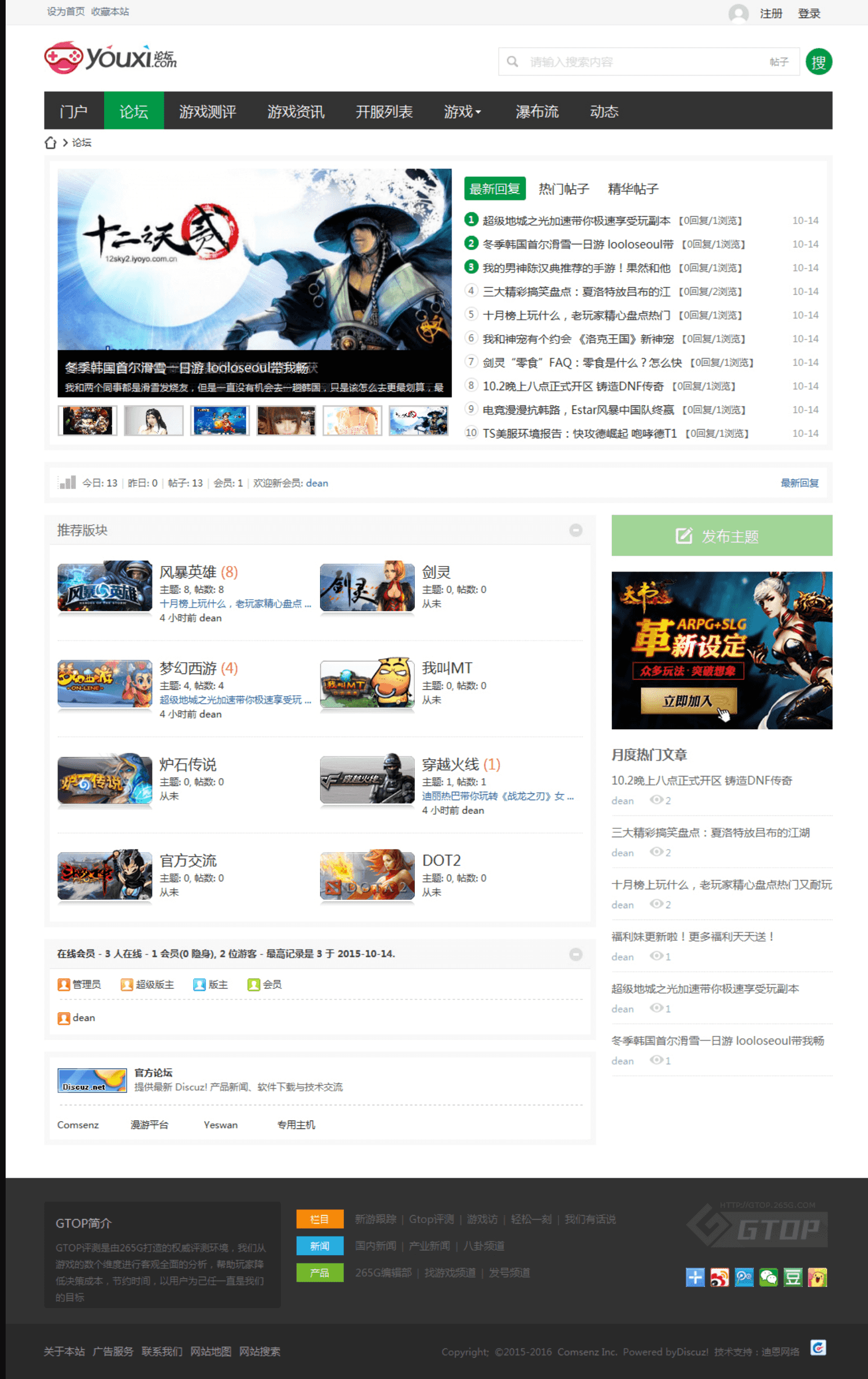Click the 国内新闻 footer link
This screenshot has height=1379, width=868.
pos(375,1246)
